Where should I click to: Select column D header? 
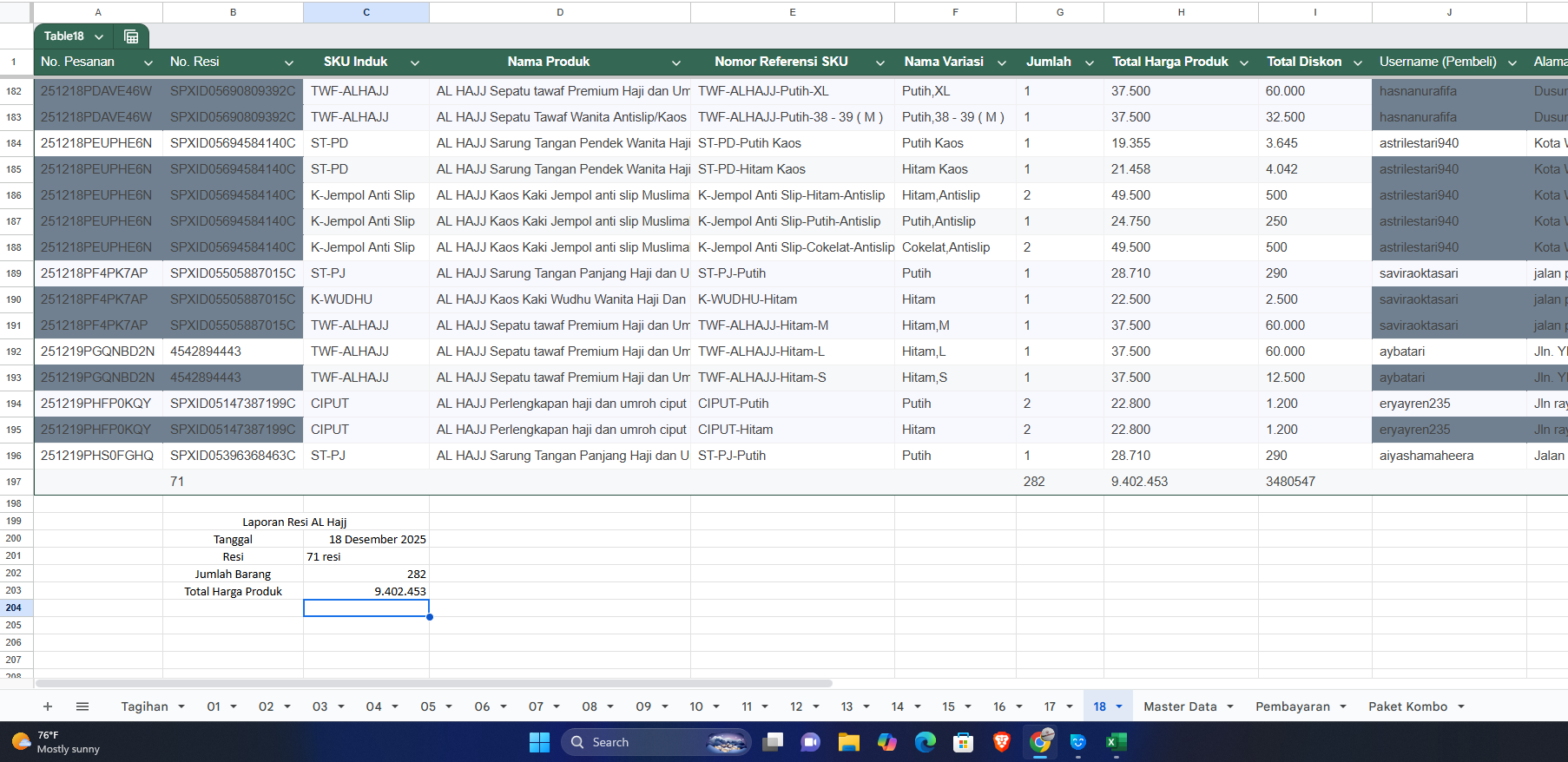[x=560, y=12]
